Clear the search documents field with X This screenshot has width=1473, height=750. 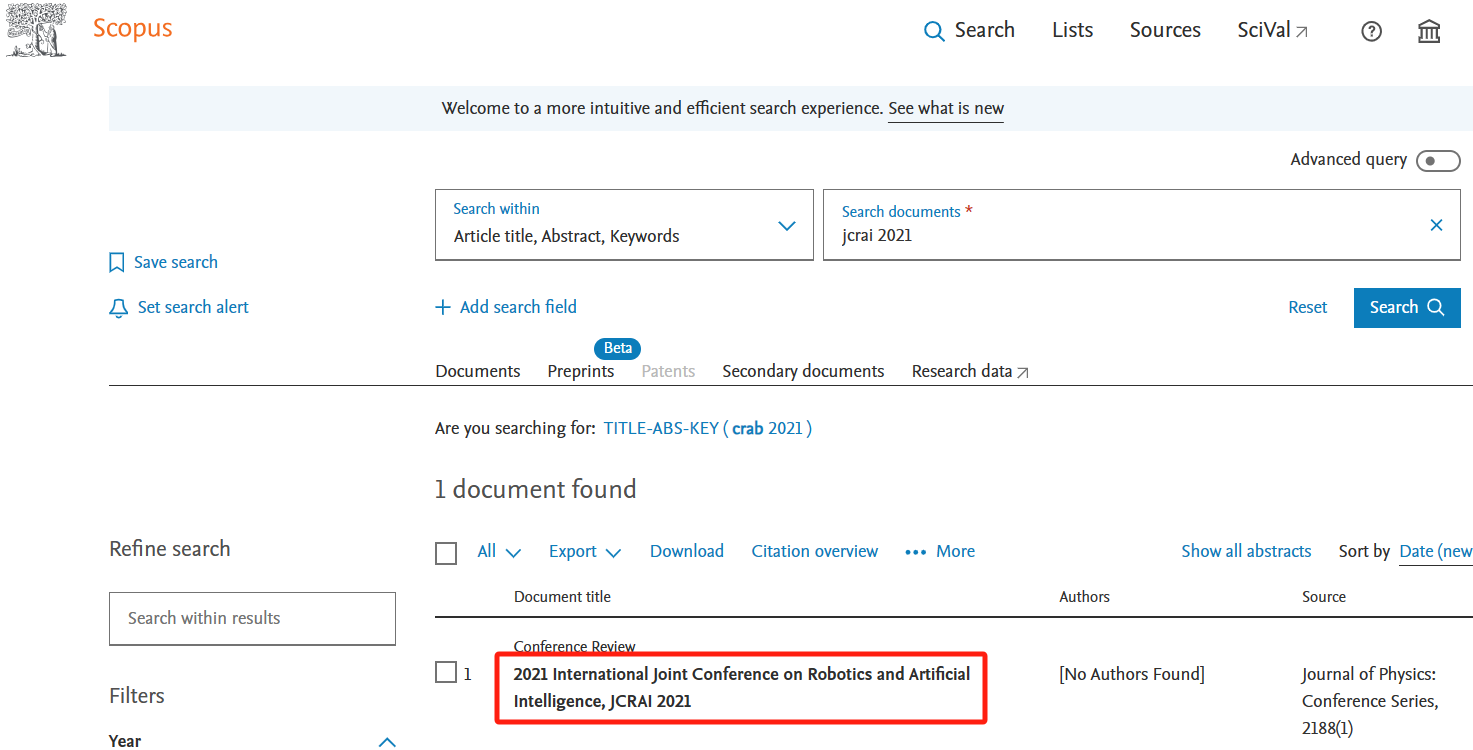pos(1436,226)
